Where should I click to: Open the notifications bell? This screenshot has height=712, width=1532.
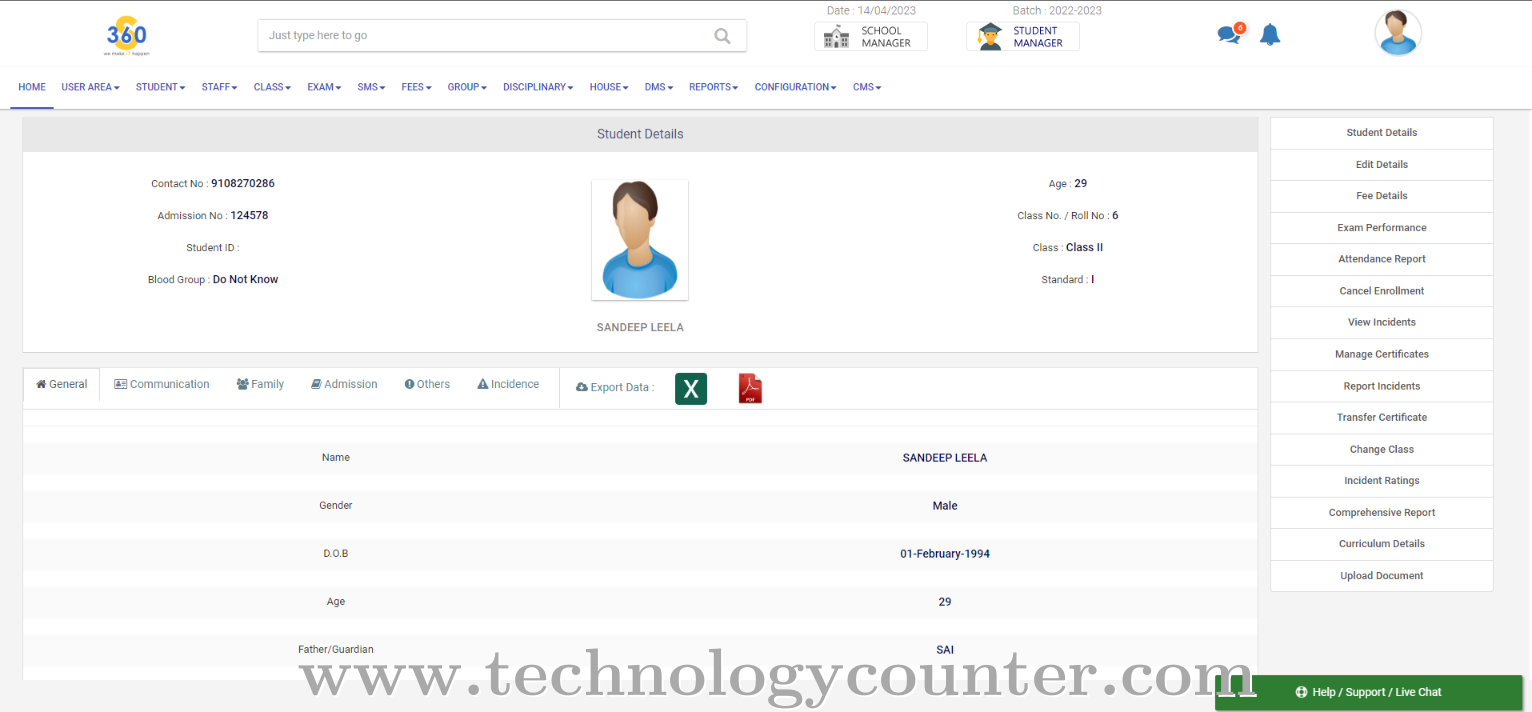pos(1270,35)
